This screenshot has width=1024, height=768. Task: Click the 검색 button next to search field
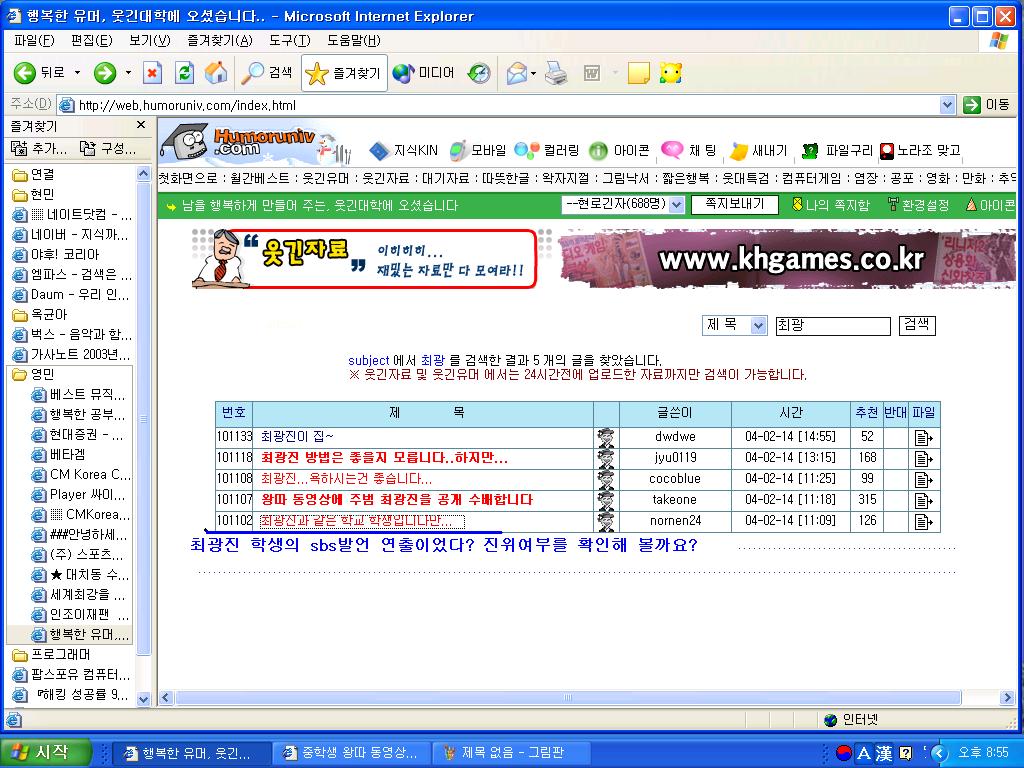point(917,325)
